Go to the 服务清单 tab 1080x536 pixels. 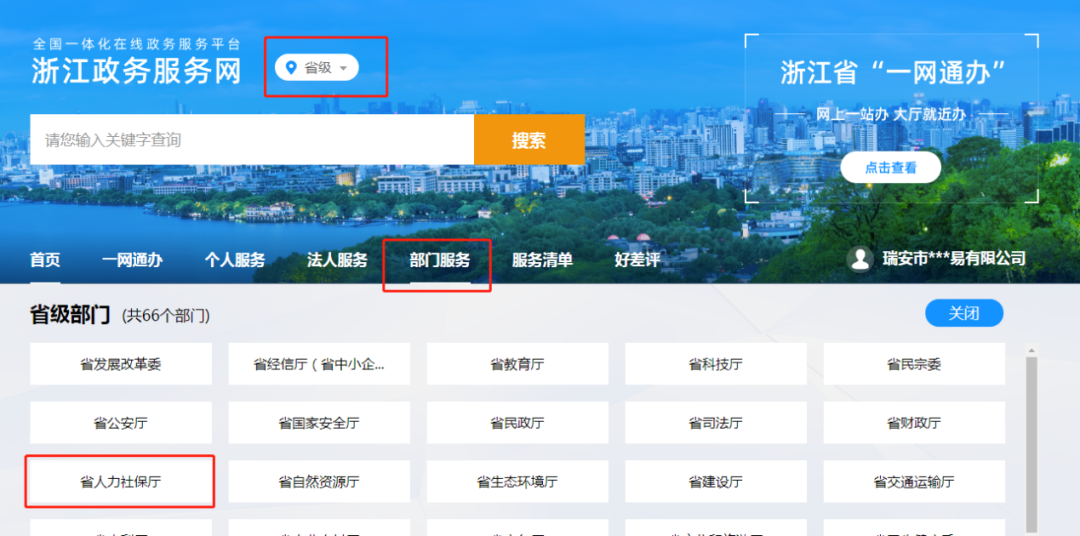pos(542,260)
